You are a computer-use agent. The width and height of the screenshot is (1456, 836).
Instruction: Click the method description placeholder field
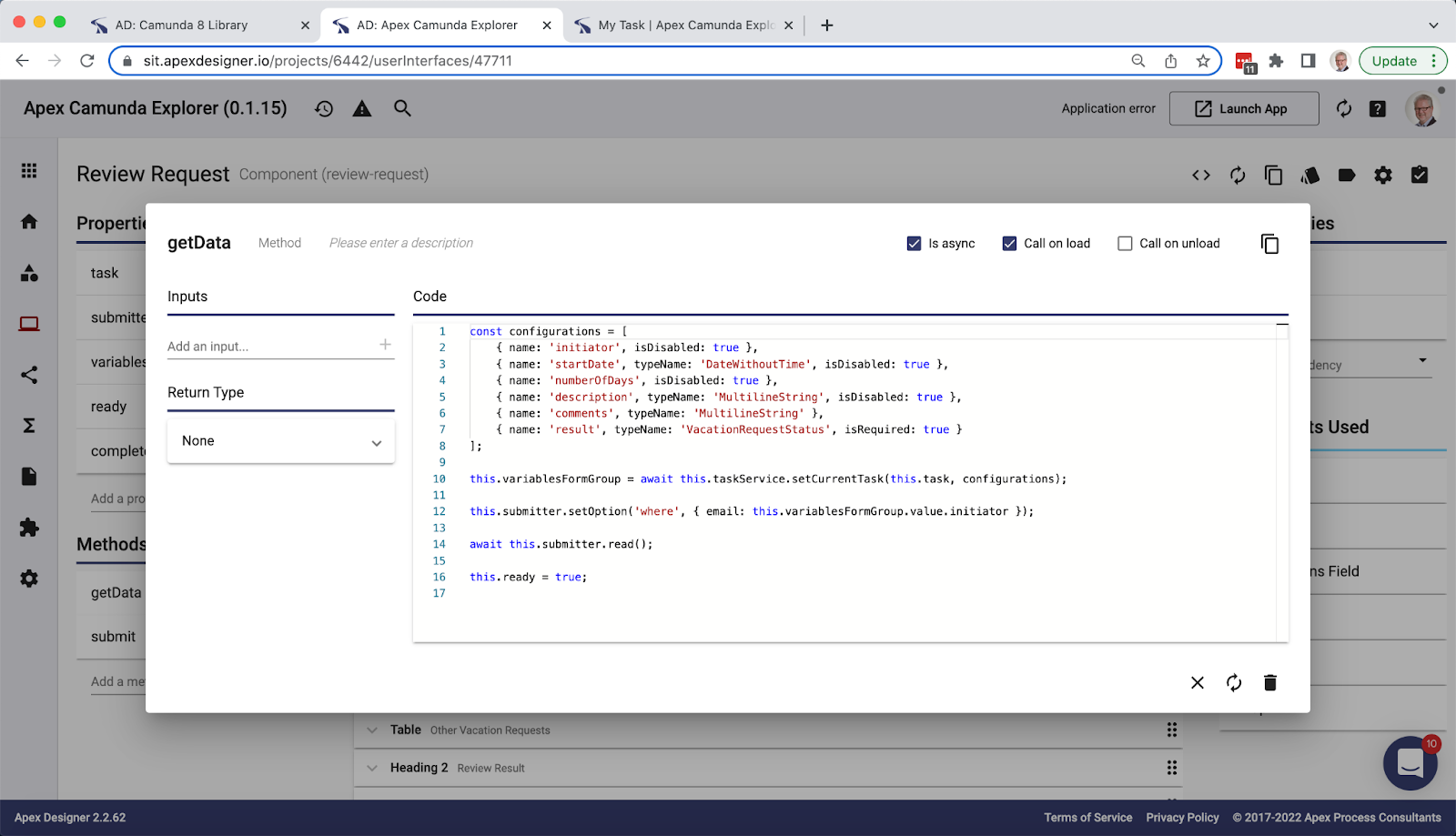point(401,243)
